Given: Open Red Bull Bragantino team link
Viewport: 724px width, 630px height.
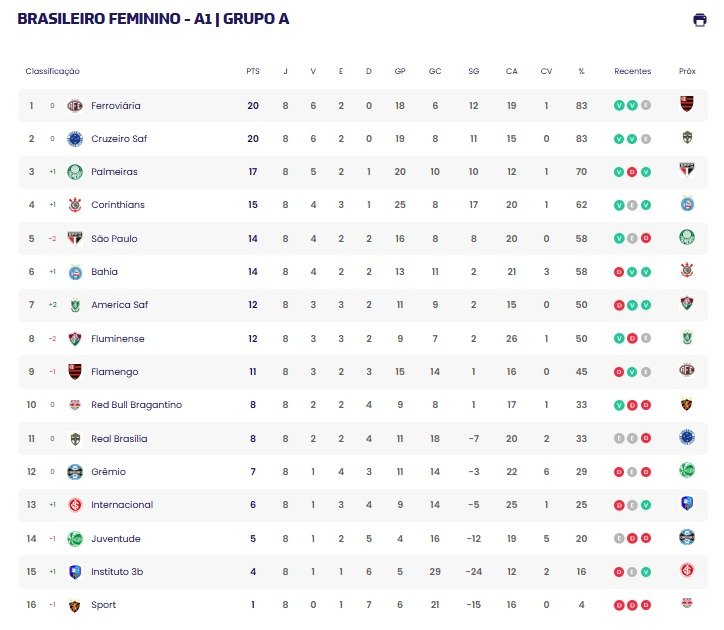Looking at the screenshot, I should 137,405.
